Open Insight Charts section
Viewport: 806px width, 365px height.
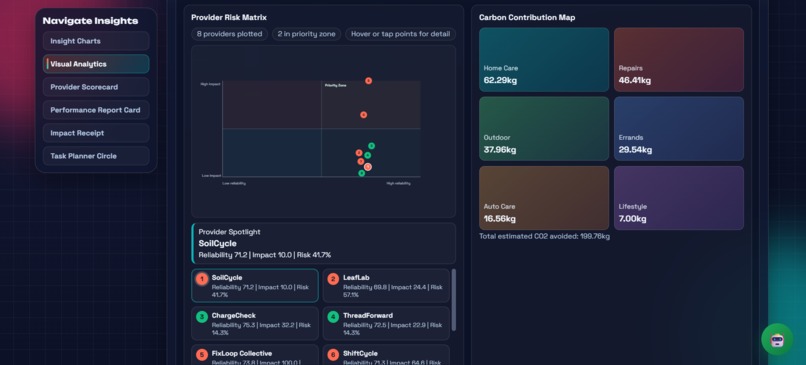pyautogui.click(x=96, y=41)
